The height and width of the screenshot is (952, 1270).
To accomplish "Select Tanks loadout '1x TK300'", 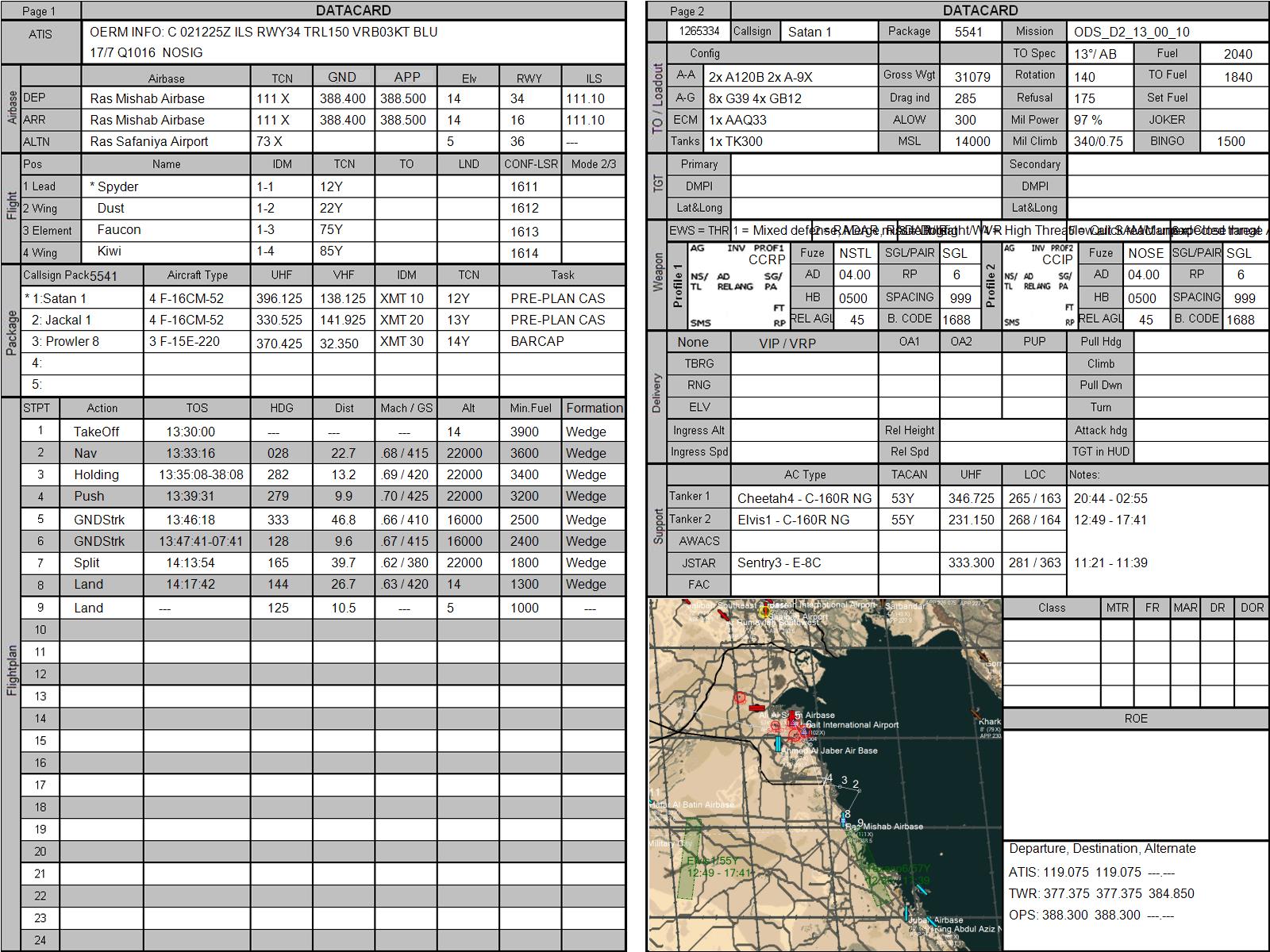I will tap(736, 141).
